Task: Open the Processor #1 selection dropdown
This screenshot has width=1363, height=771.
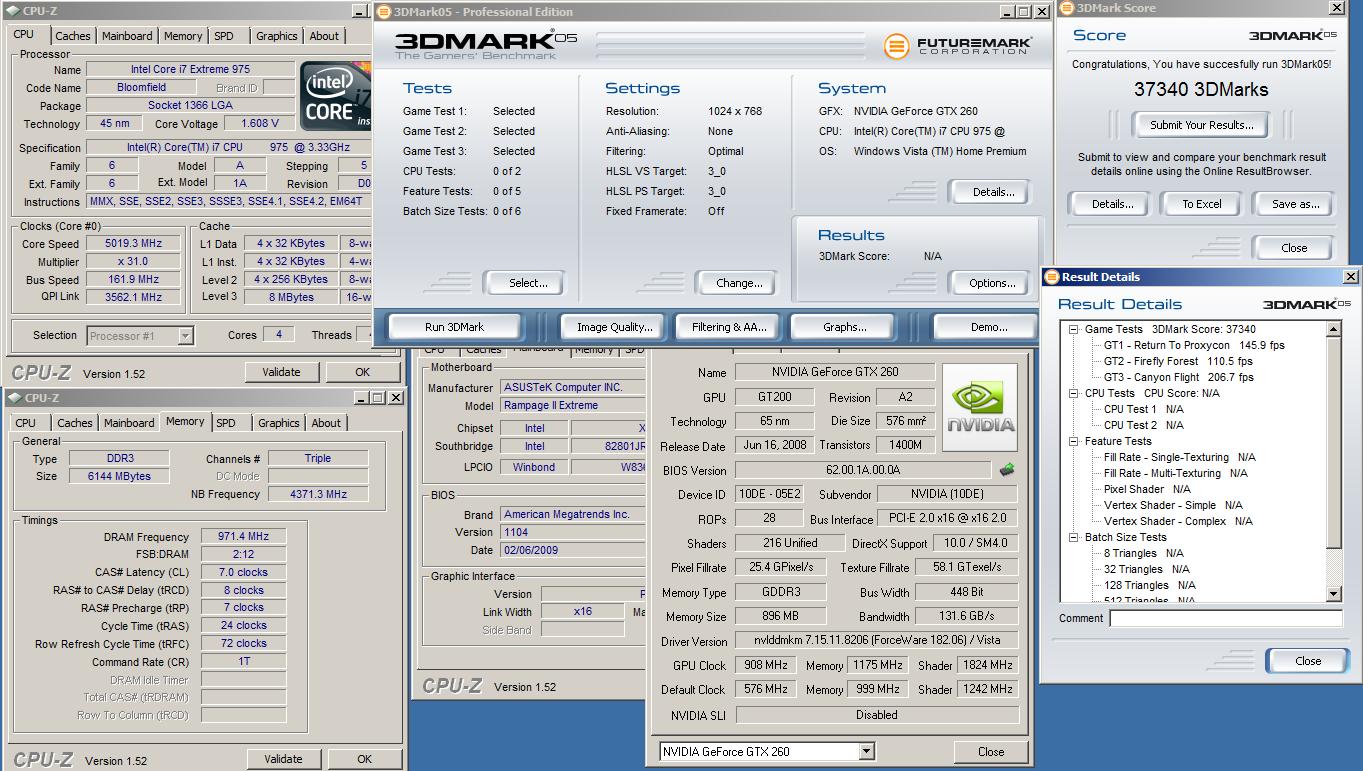Action: pos(185,336)
